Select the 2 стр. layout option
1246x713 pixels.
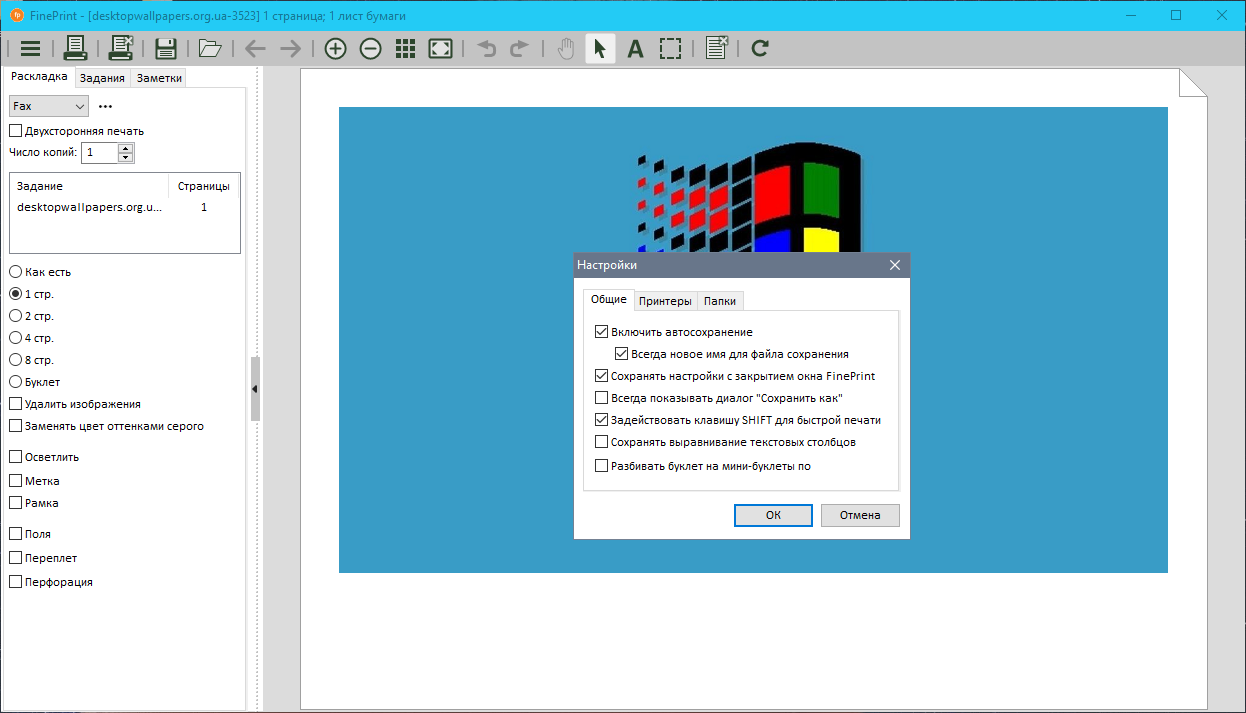[31, 316]
